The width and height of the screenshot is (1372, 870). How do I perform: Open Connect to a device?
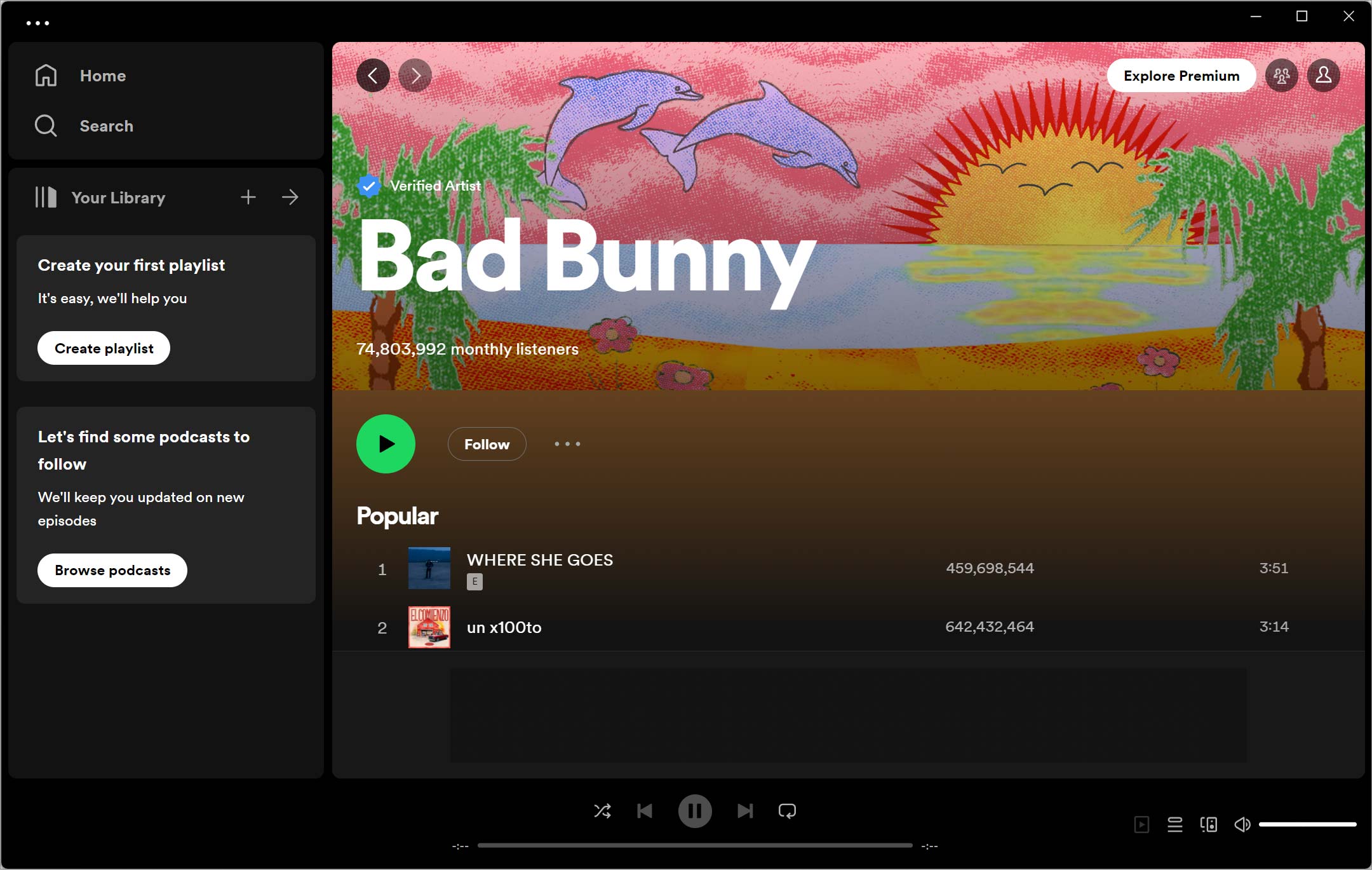click(1209, 825)
